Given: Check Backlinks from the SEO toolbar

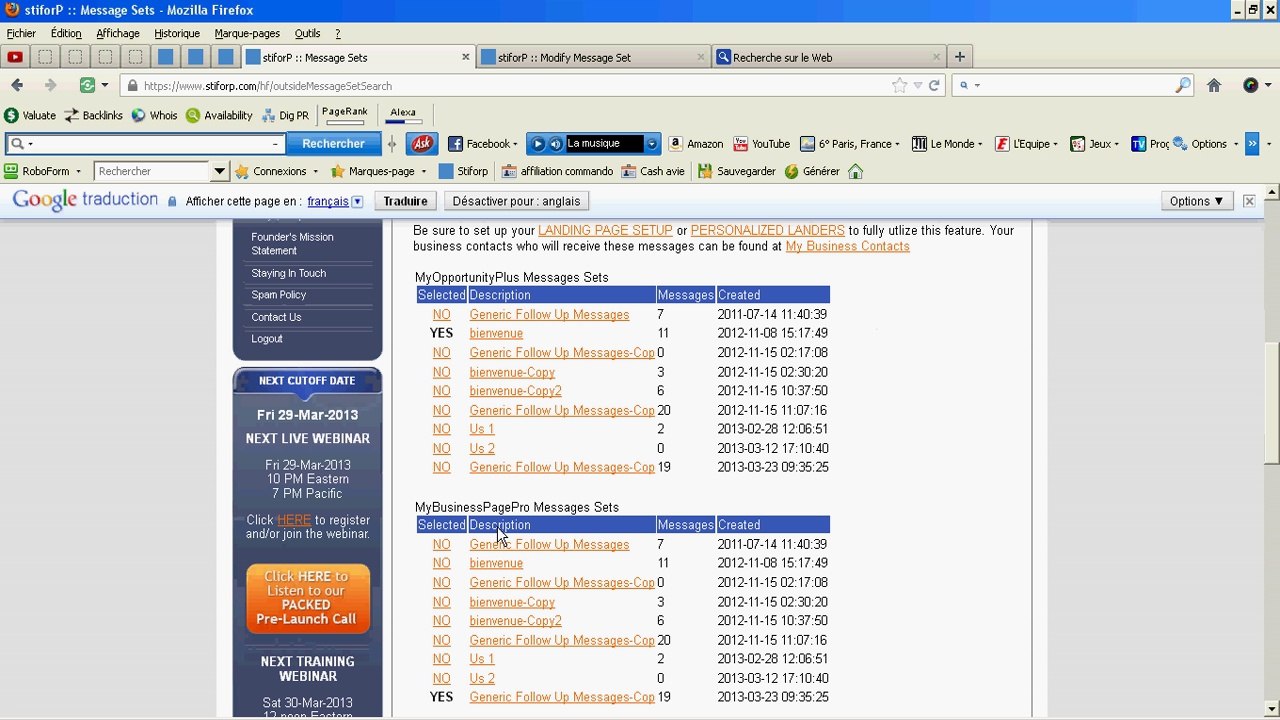Looking at the screenshot, I should [x=93, y=116].
